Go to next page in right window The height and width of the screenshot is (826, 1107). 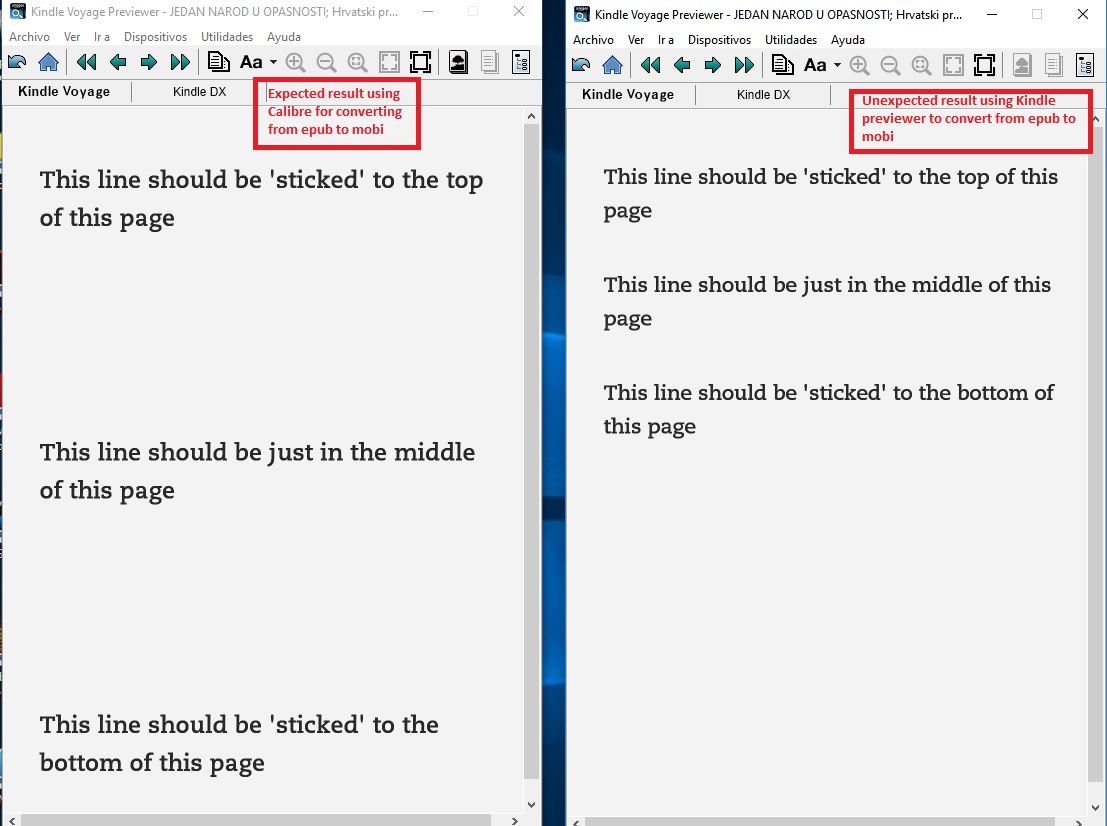[x=712, y=66]
